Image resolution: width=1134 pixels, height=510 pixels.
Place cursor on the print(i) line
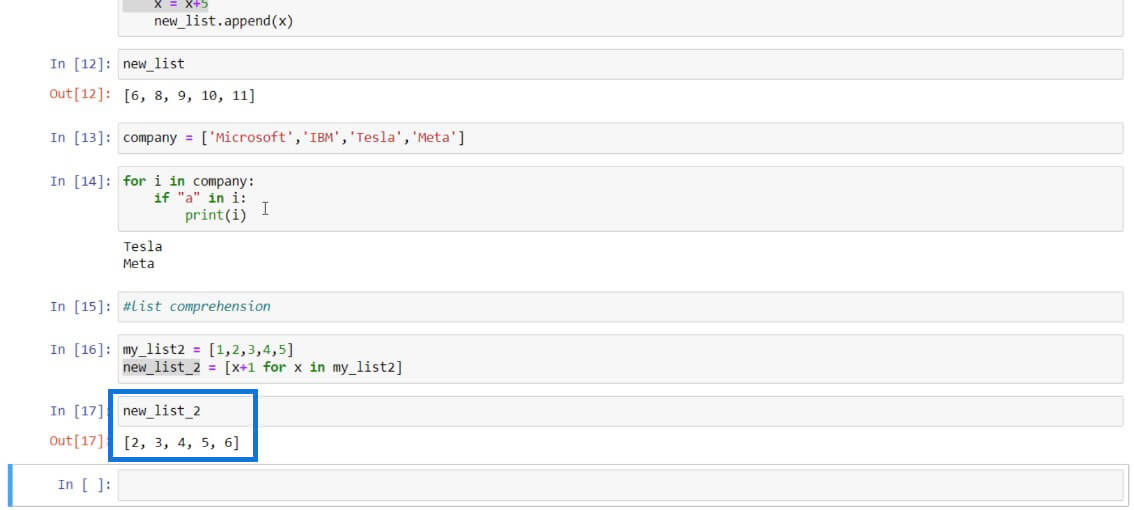pyautogui.click(x=216, y=215)
